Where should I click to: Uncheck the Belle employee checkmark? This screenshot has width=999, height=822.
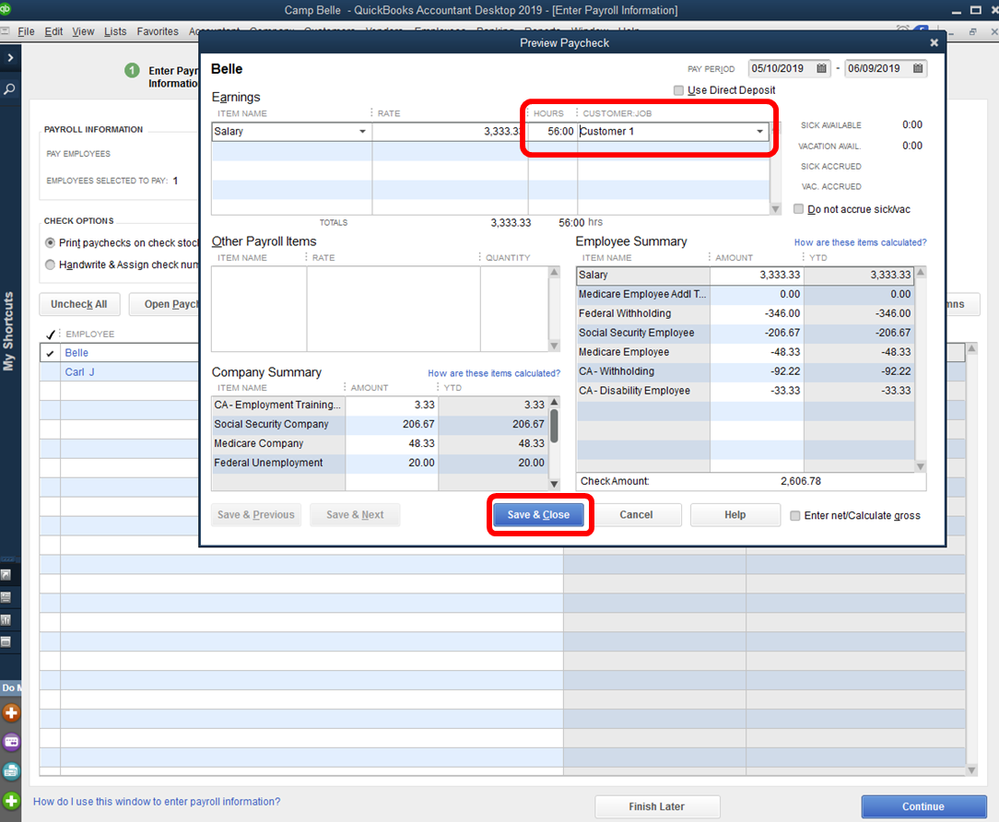pos(50,353)
